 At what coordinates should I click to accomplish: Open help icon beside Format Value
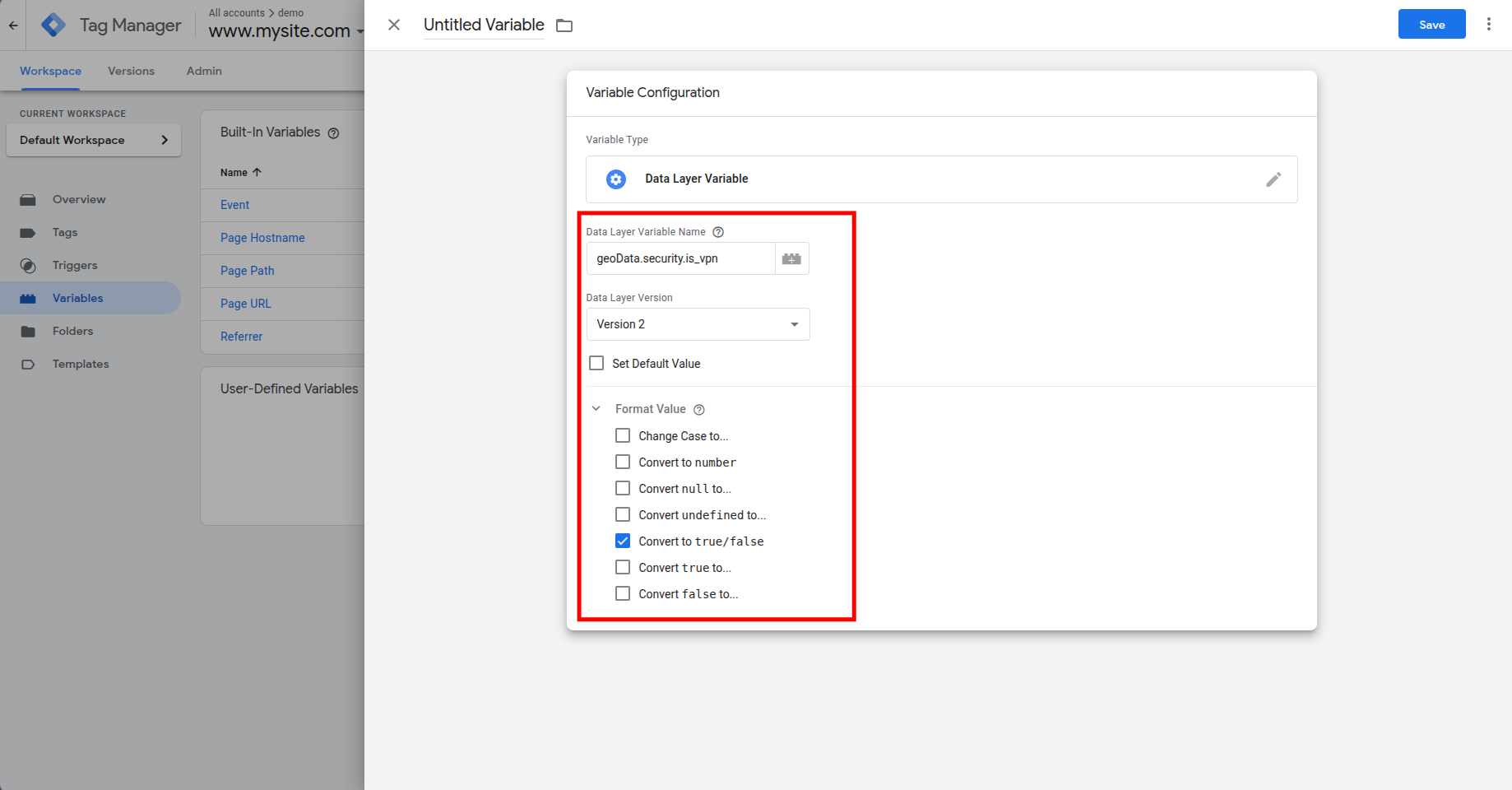pyautogui.click(x=699, y=410)
